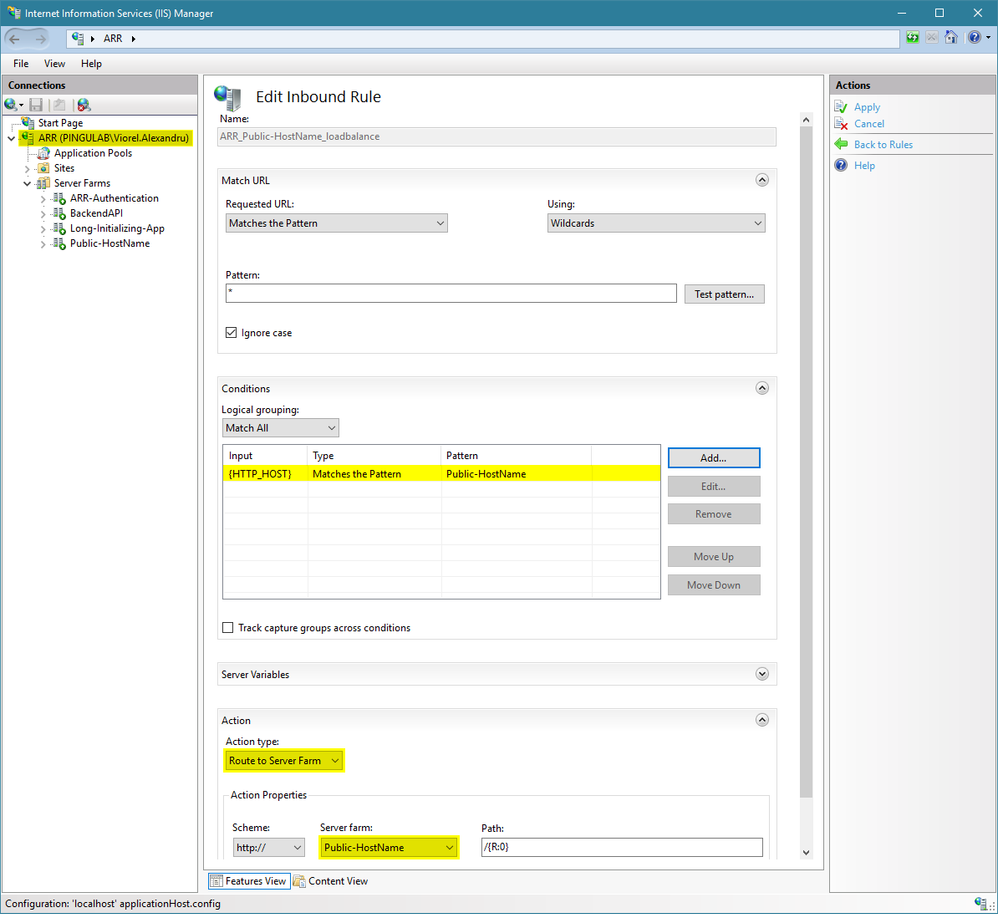Viewport: 998px width, 914px height.
Task: Click the status bar network icon
Action: tap(981, 903)
